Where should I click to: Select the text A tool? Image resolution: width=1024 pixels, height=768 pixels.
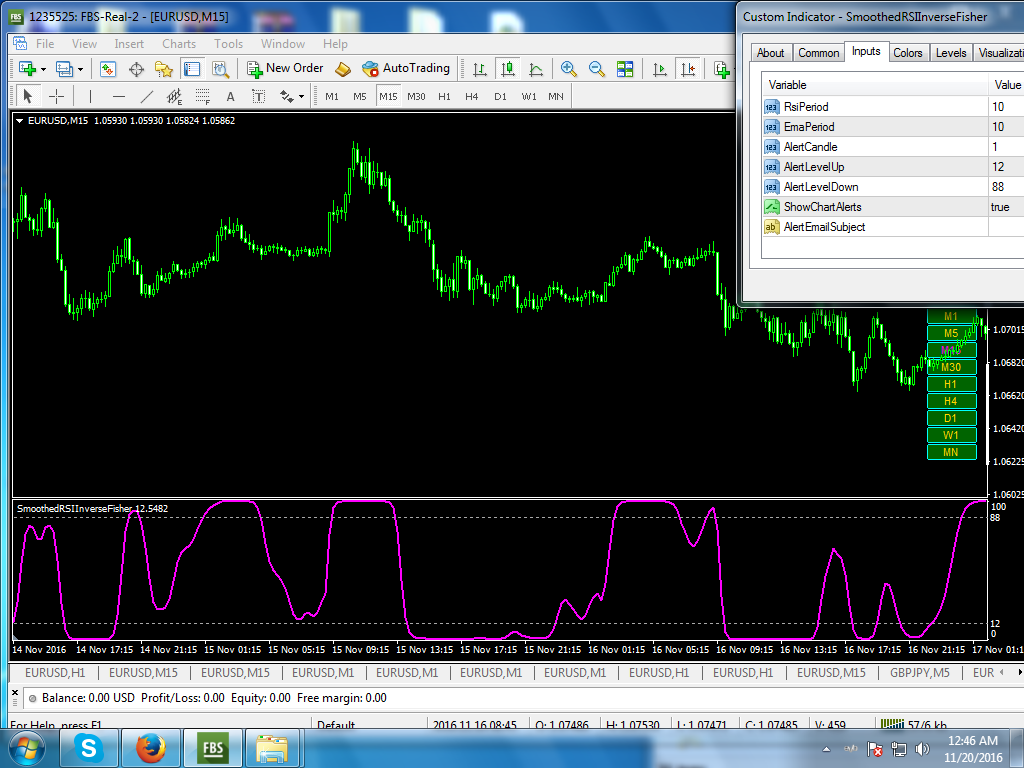coord(231,97)
